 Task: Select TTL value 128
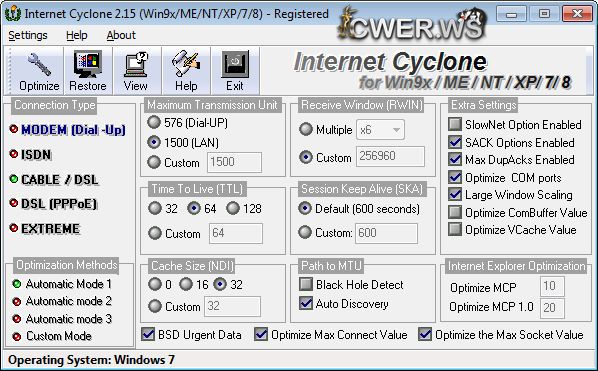233,208
